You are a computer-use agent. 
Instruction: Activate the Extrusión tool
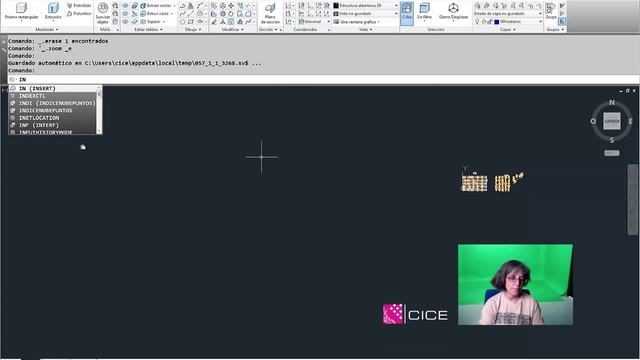click(x=53, y=11)
